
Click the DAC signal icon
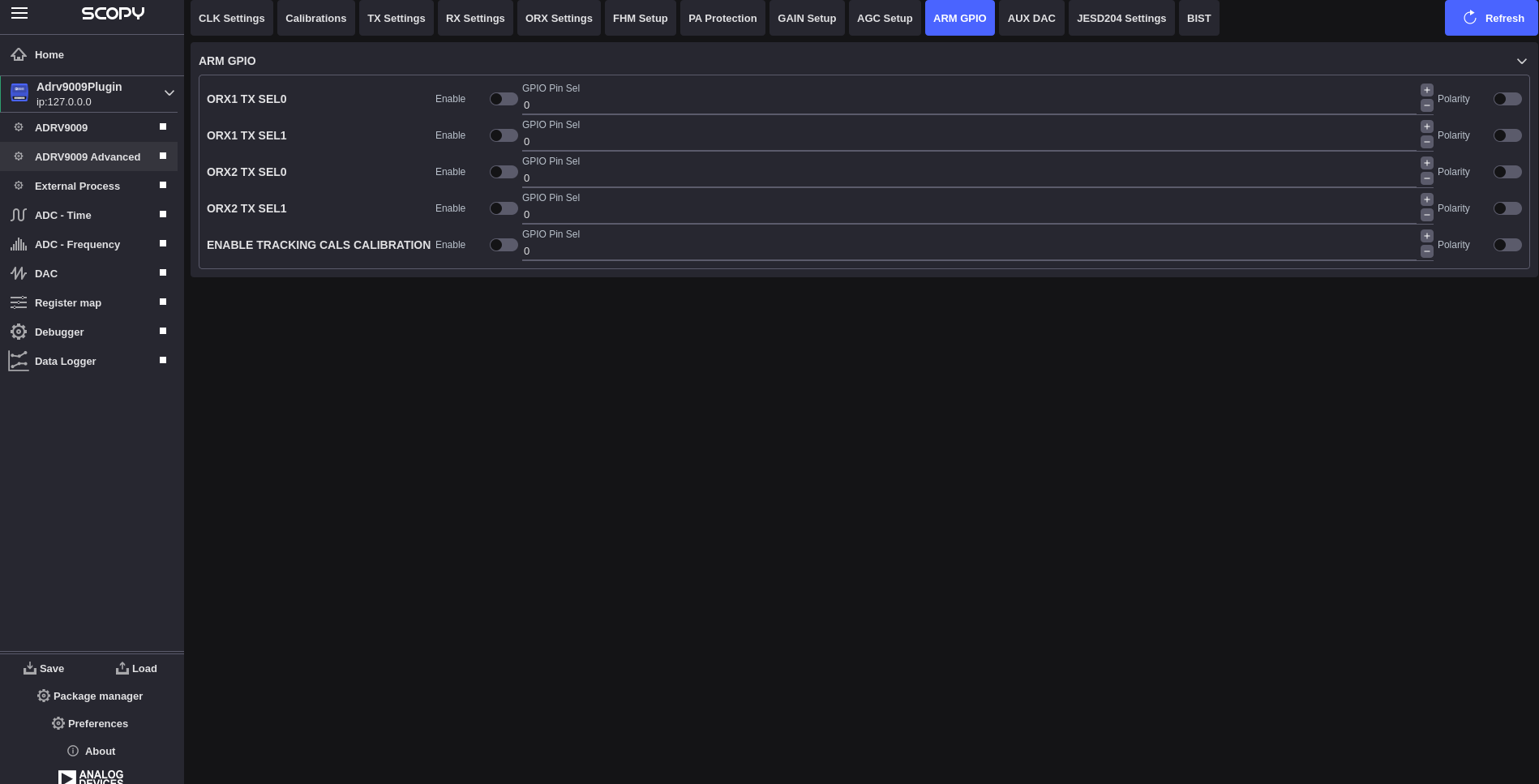tap(19, 273)
